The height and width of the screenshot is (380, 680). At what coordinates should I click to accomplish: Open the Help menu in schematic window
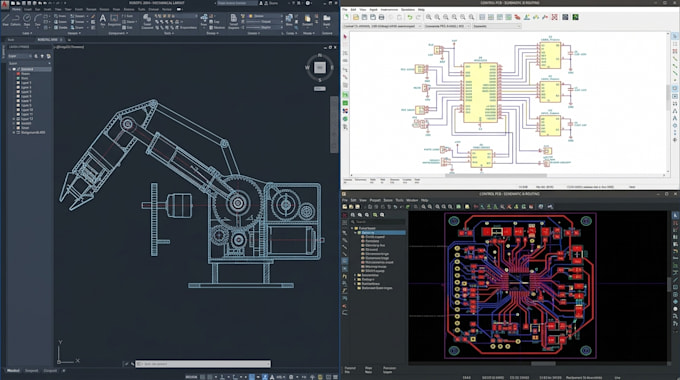[x=421, y=10]
